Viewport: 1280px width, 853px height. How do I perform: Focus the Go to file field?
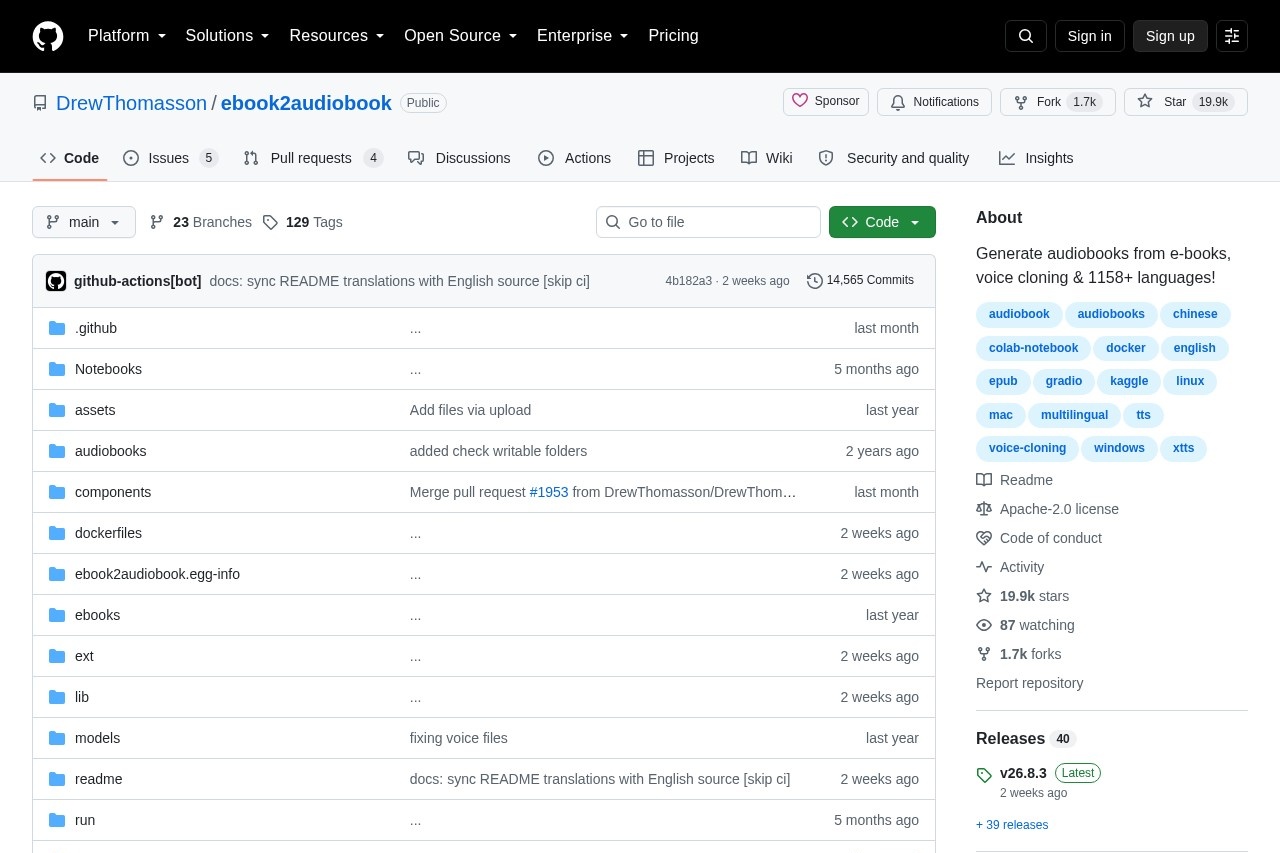[708, 222]
